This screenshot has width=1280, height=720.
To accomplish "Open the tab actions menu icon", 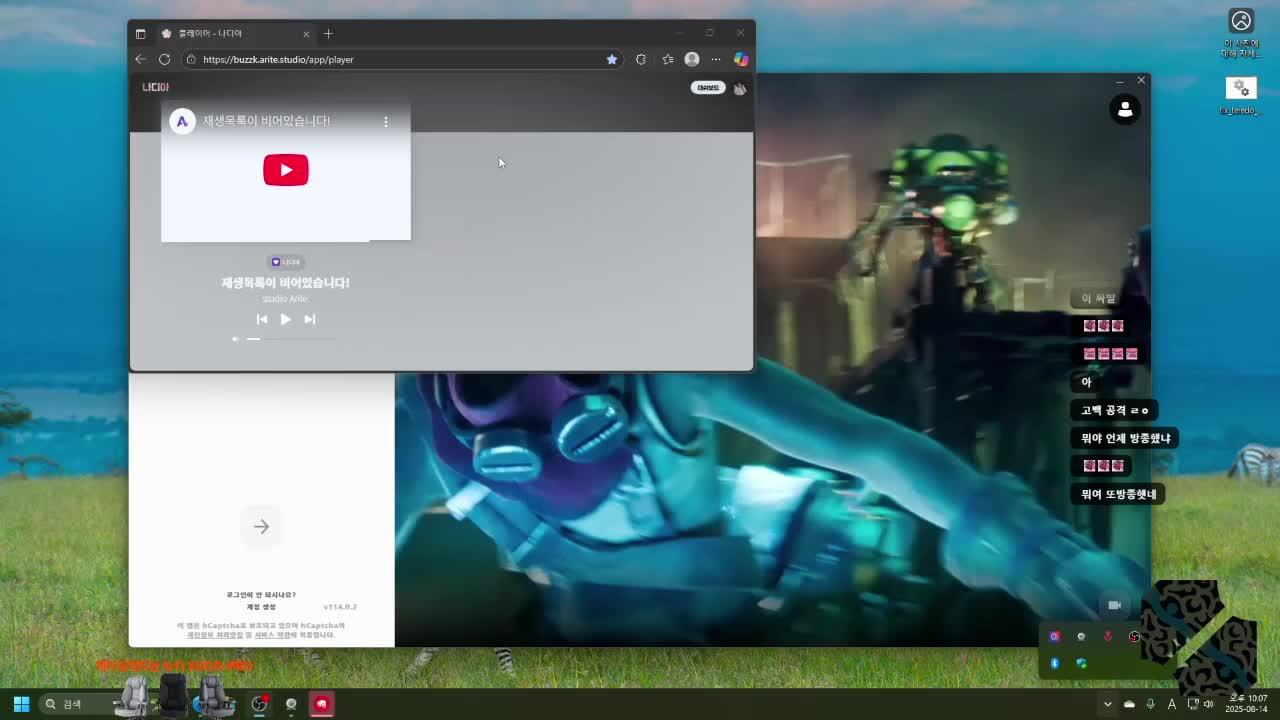I will point(140,33).
